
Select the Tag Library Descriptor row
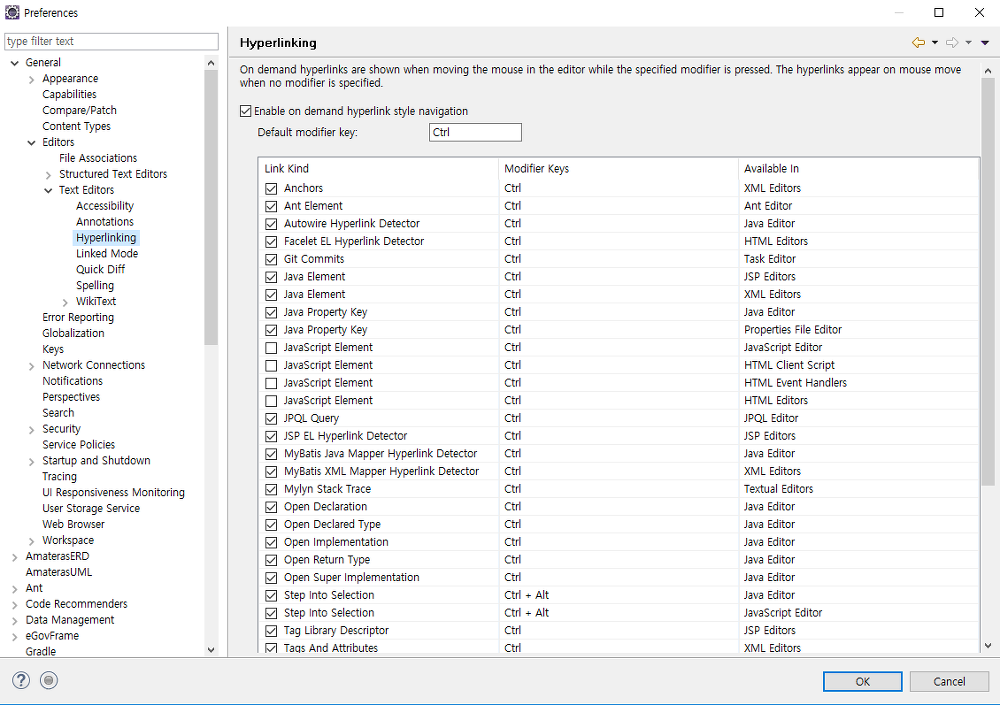tap(619, 630)
